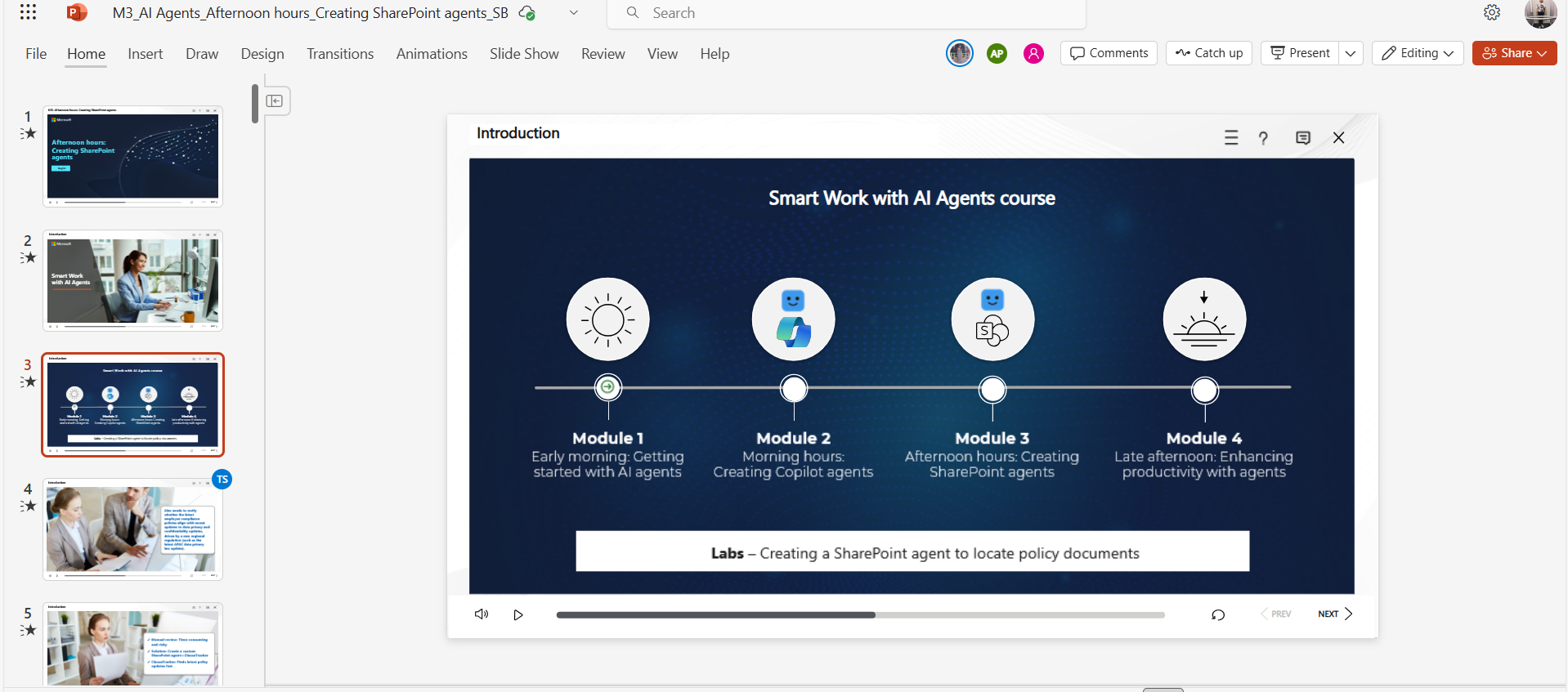This screenshot has height=692, width=1568.
Task: Select slide 3 thumbnail
Action: [132, 404]
